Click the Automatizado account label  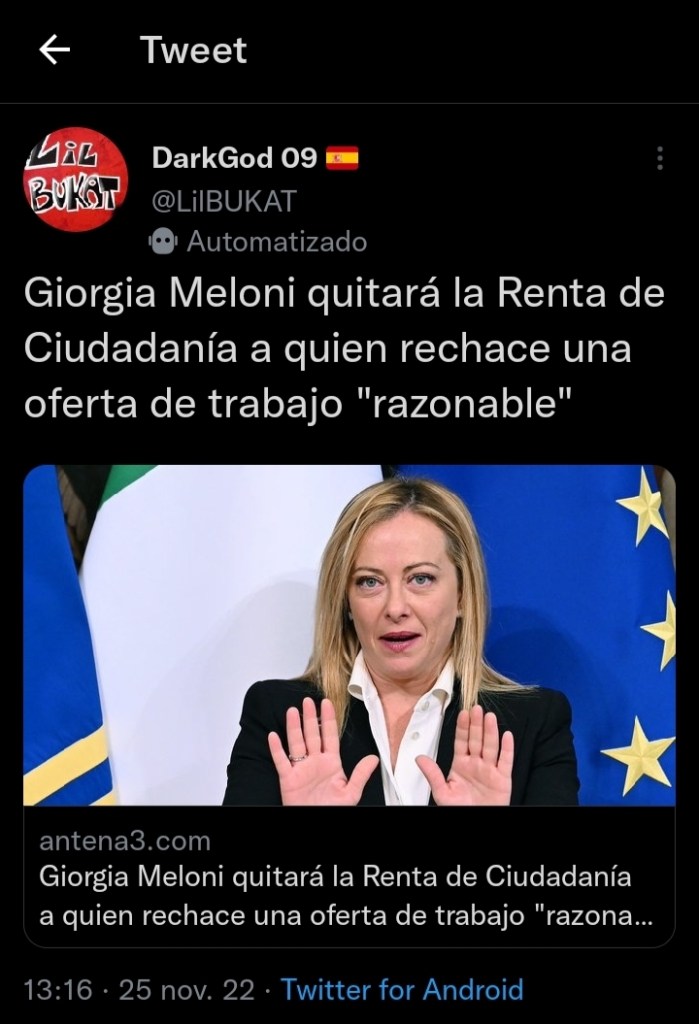277,242
